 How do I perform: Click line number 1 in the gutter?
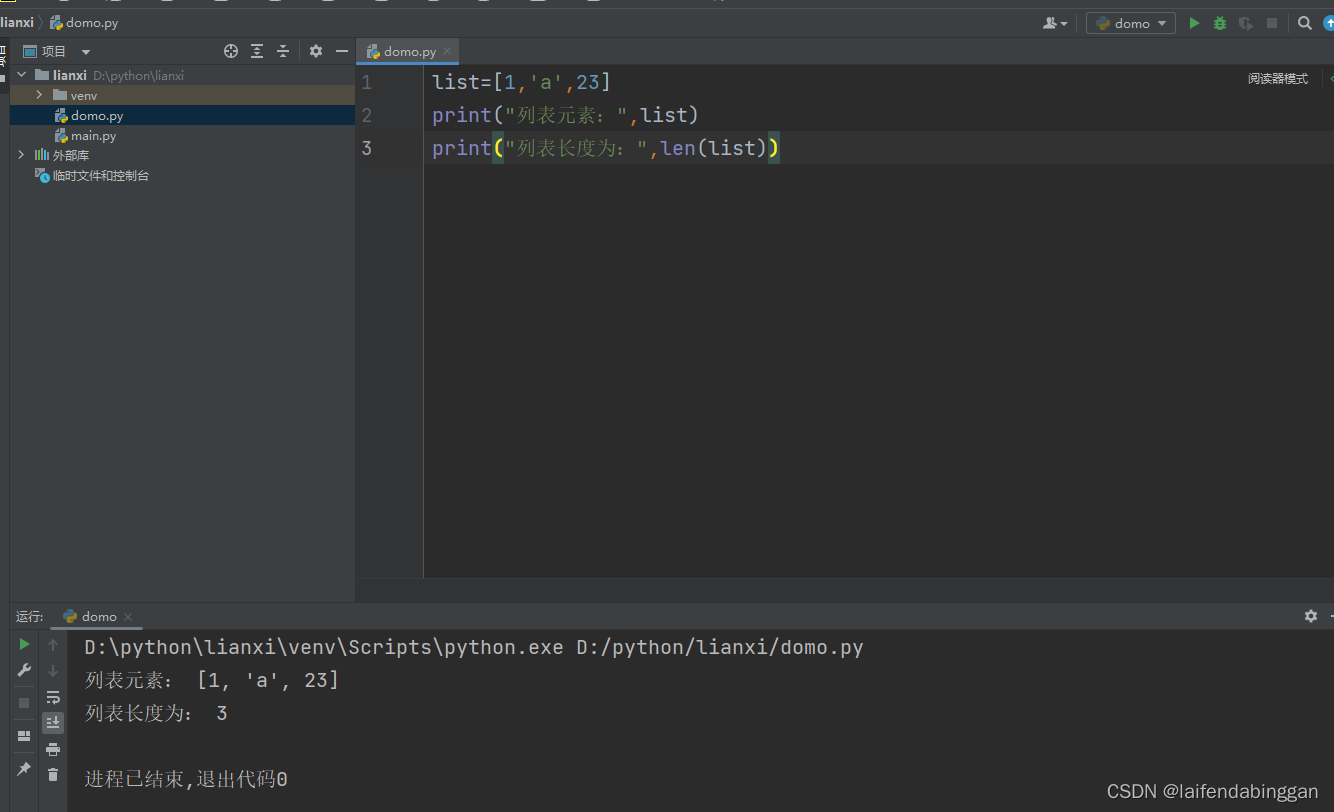tap(366, 82)
